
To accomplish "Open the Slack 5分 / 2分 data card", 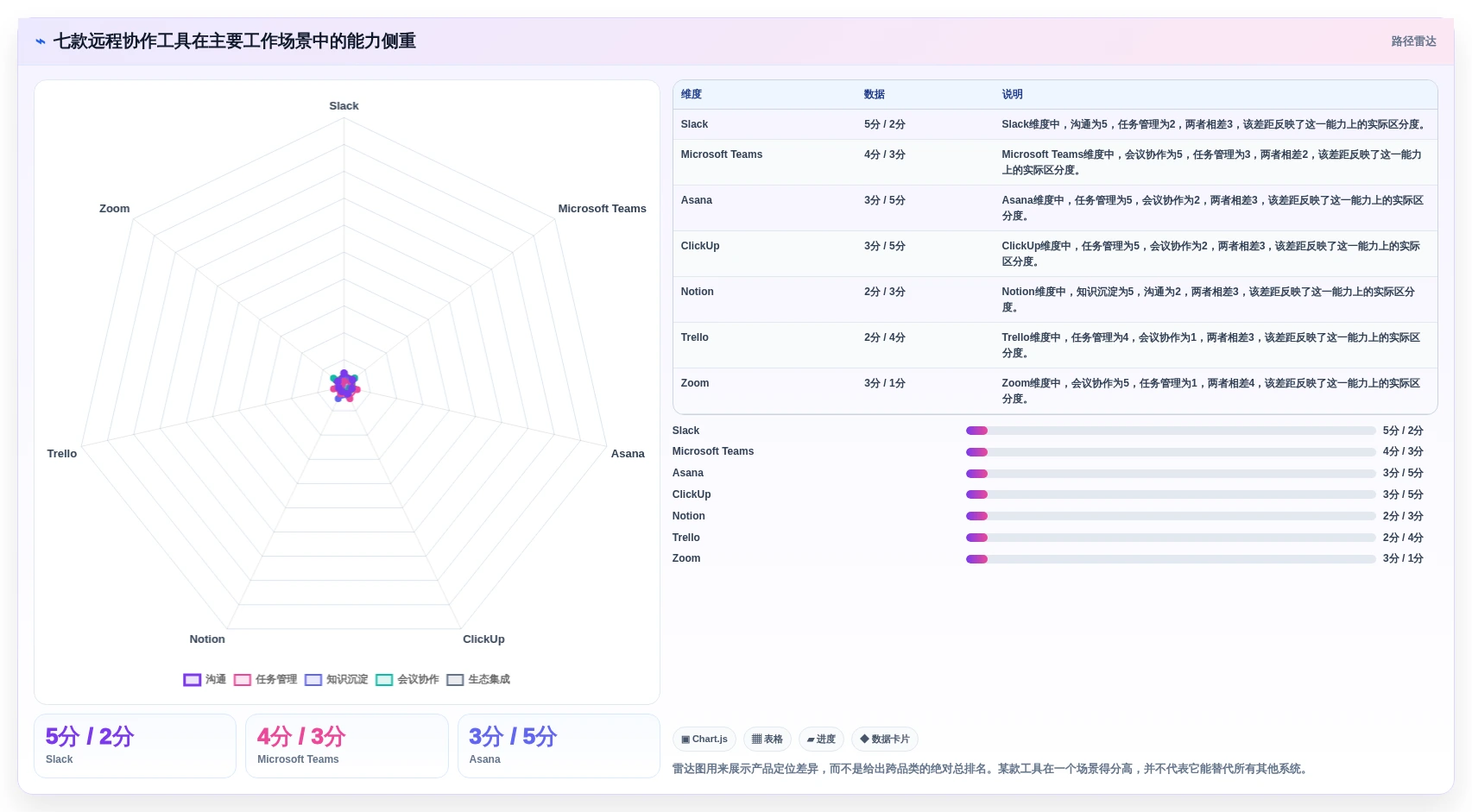I will (135, 746).
